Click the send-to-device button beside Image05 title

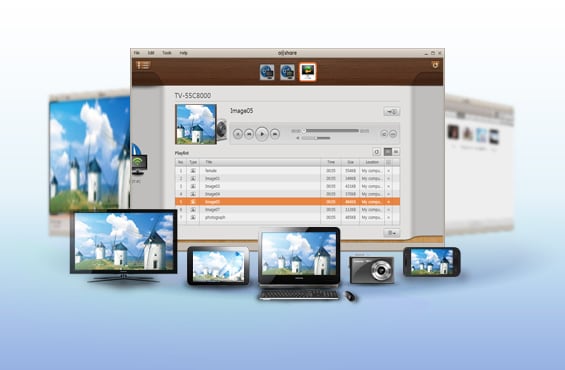[x=392, y=112]
